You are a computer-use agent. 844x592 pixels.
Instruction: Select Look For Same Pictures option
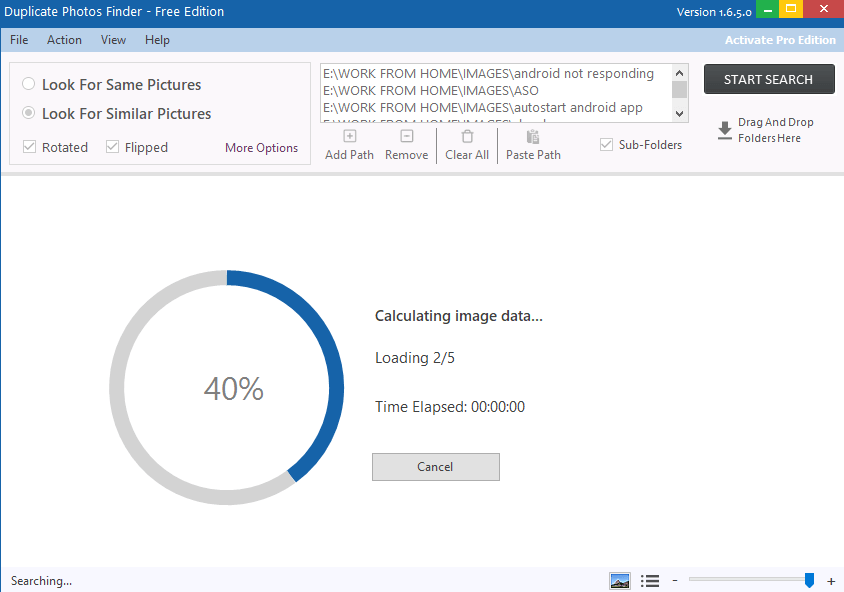29,84
